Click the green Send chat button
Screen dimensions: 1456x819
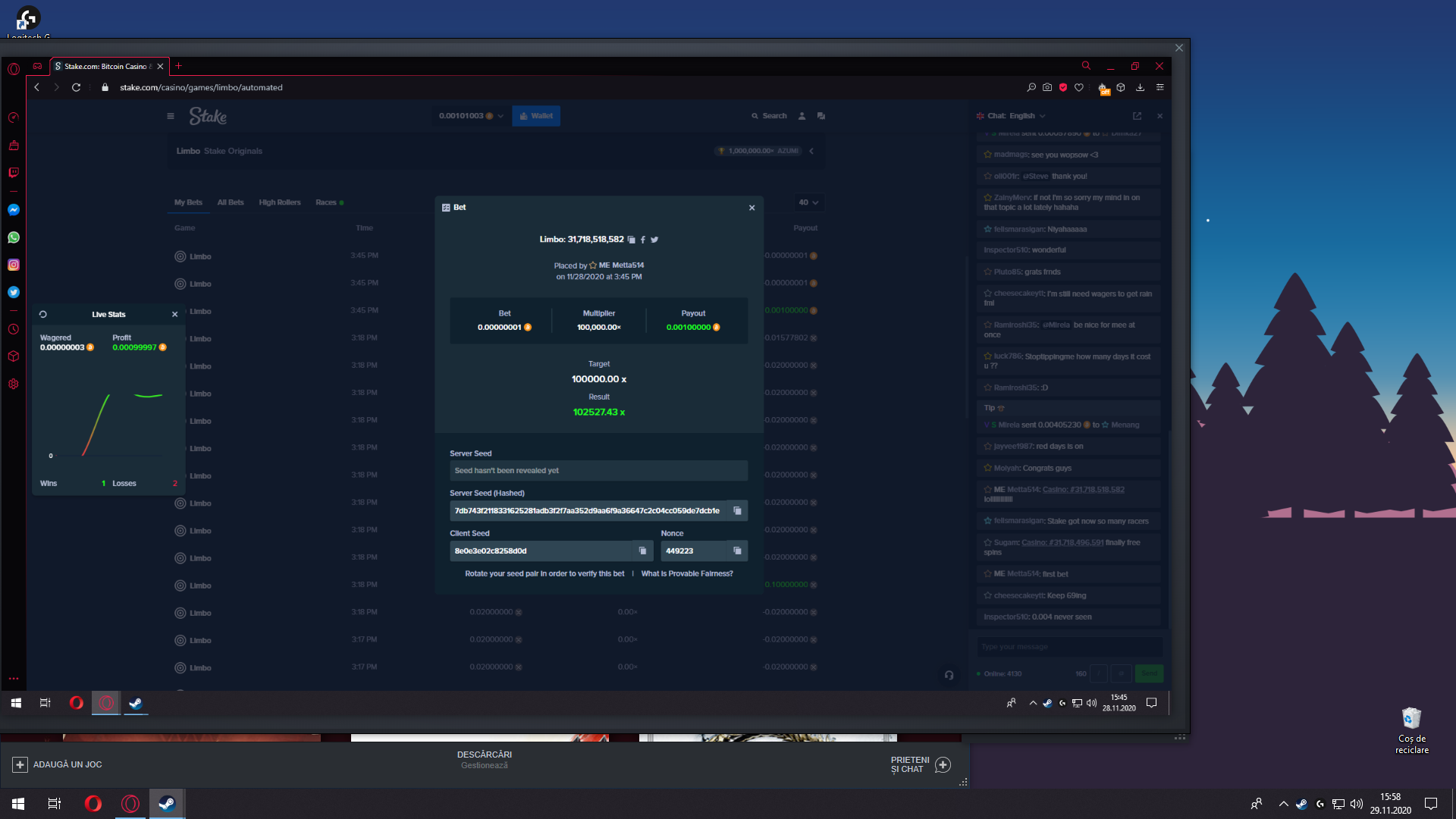click(1149, 673)
